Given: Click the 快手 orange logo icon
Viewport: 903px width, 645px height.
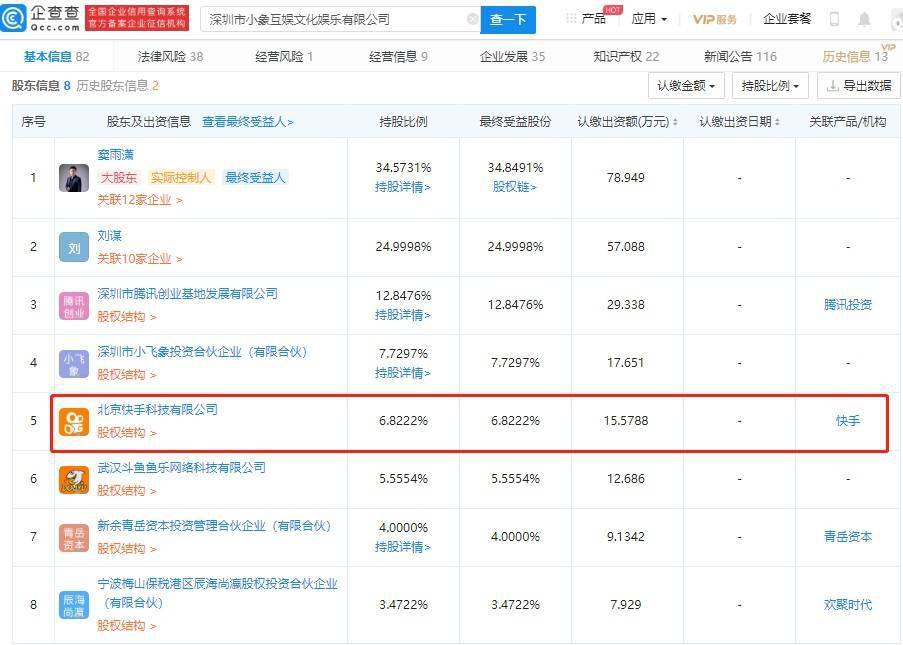Looking at the screenshot, I should coord(74,422).
